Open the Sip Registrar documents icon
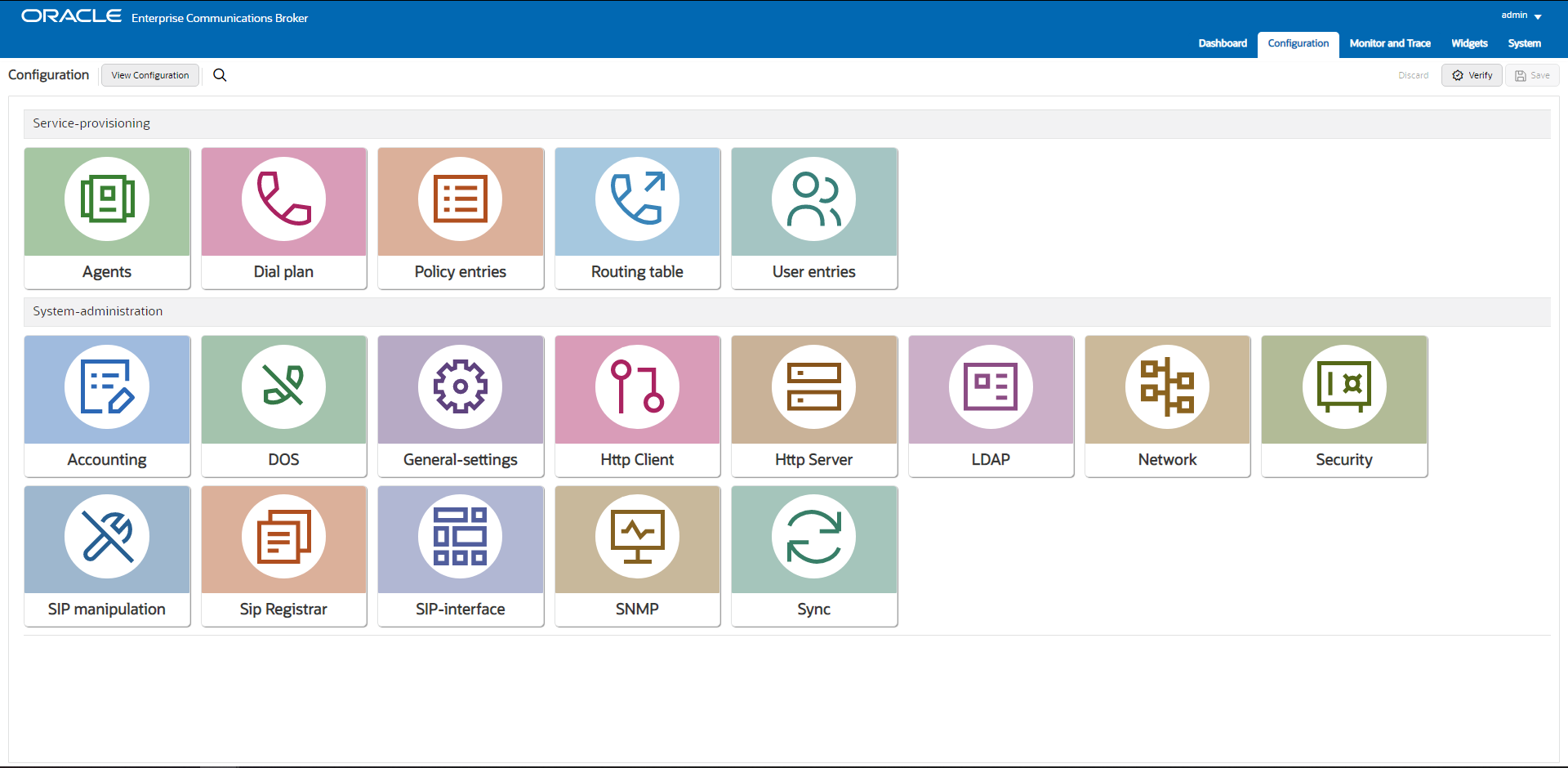 pos(283,537)
